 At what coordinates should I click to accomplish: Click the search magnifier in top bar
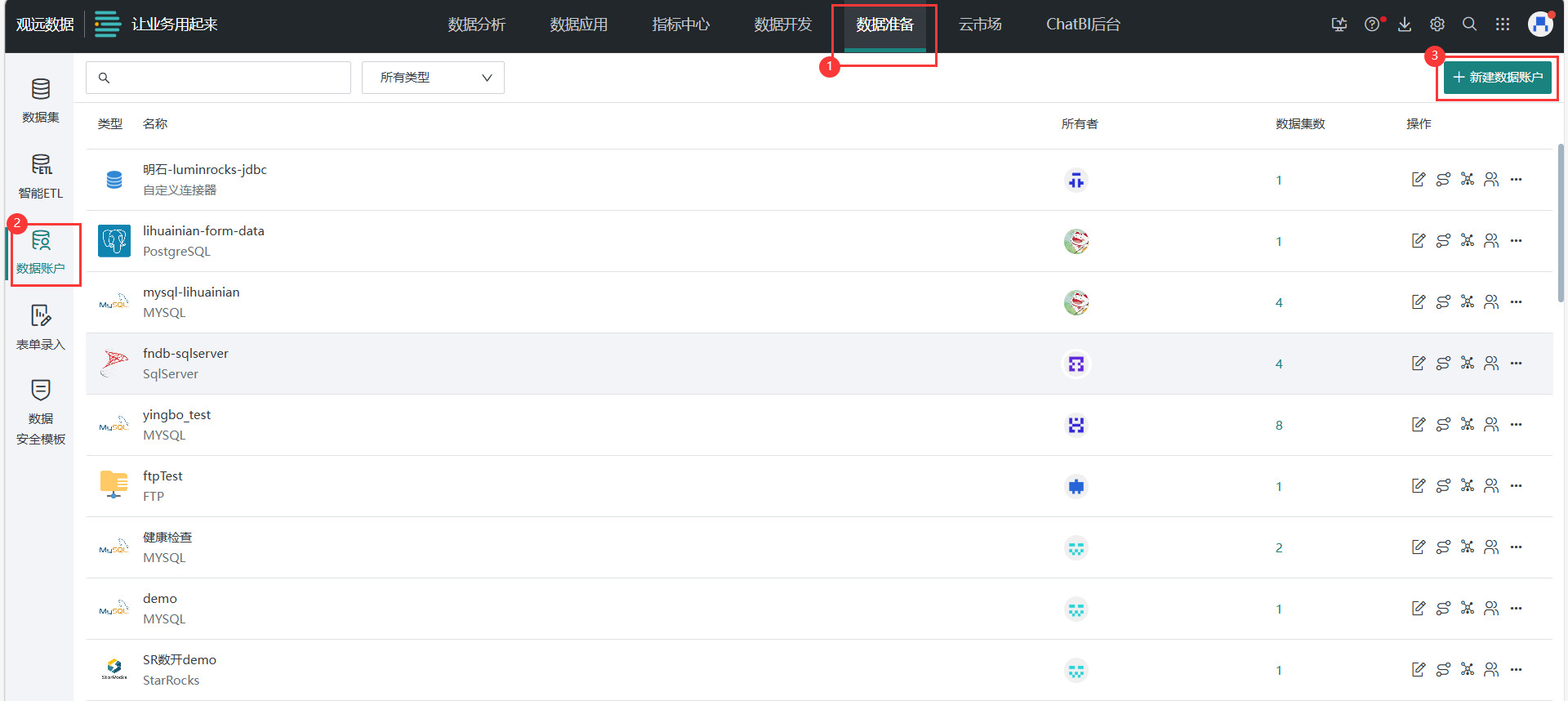1469,25
